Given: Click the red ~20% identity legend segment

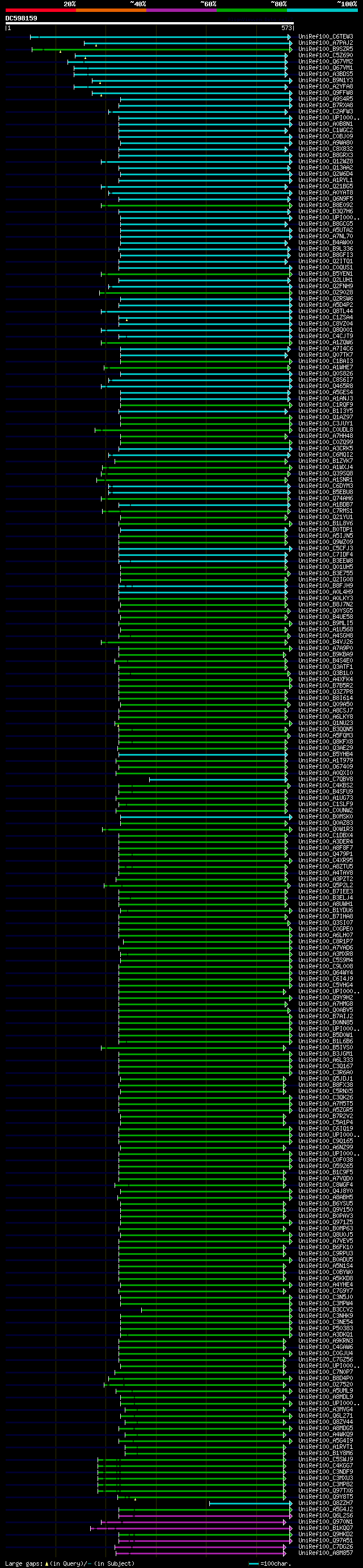Looking at the screenshot, I should click(41, 10).
